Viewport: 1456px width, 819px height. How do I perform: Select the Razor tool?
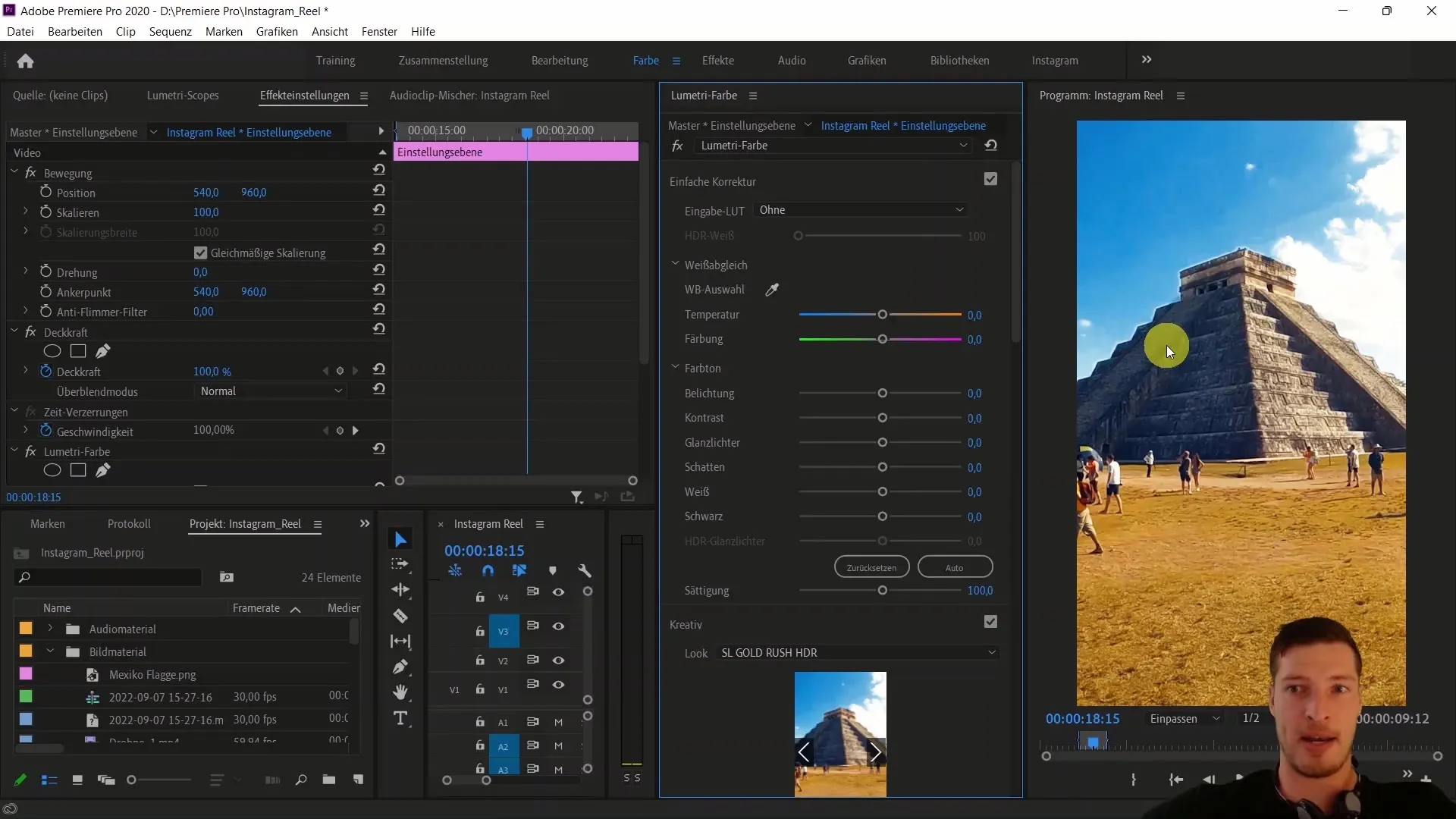coord(400,616)
